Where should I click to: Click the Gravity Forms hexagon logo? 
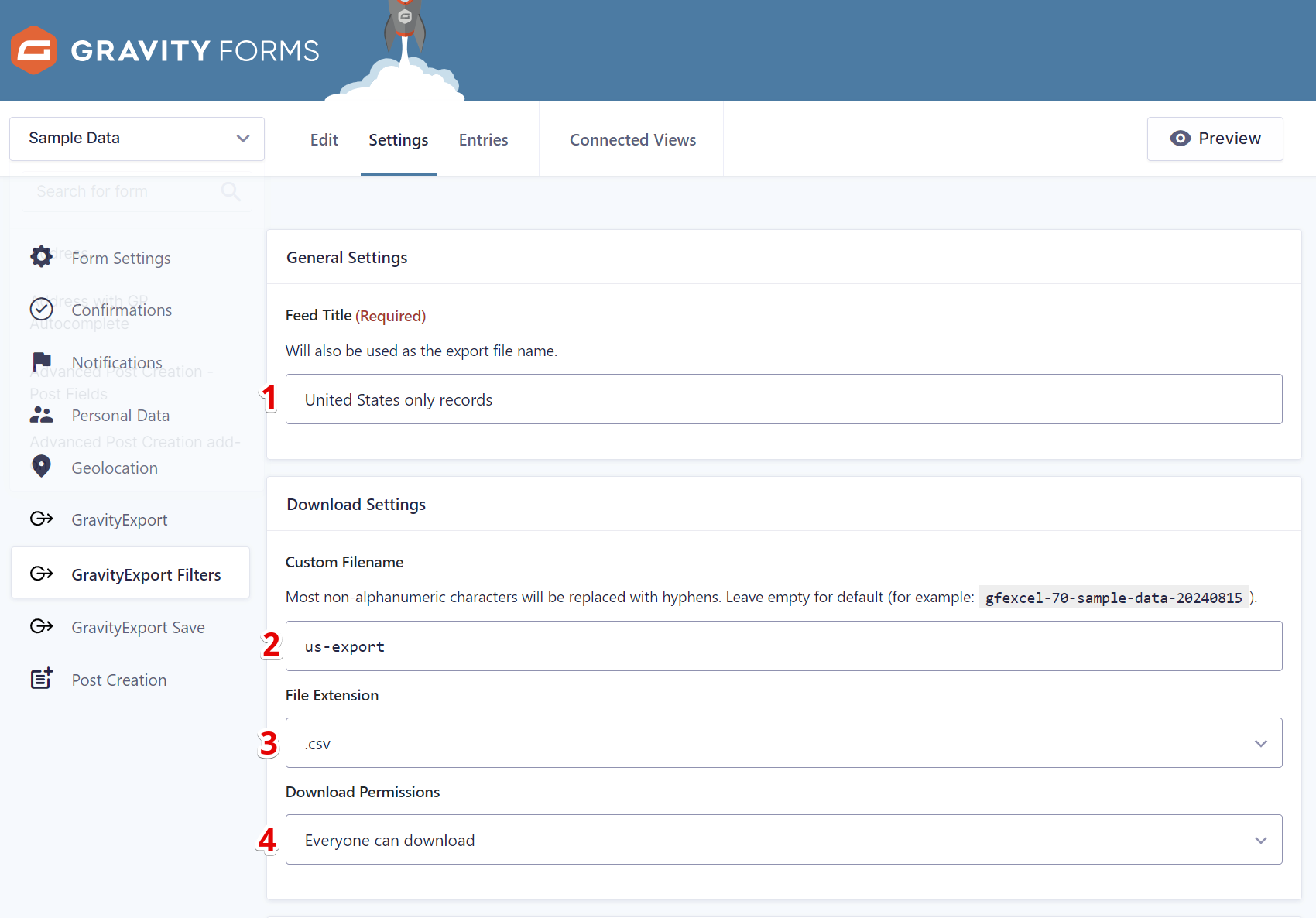pos(33,50)
